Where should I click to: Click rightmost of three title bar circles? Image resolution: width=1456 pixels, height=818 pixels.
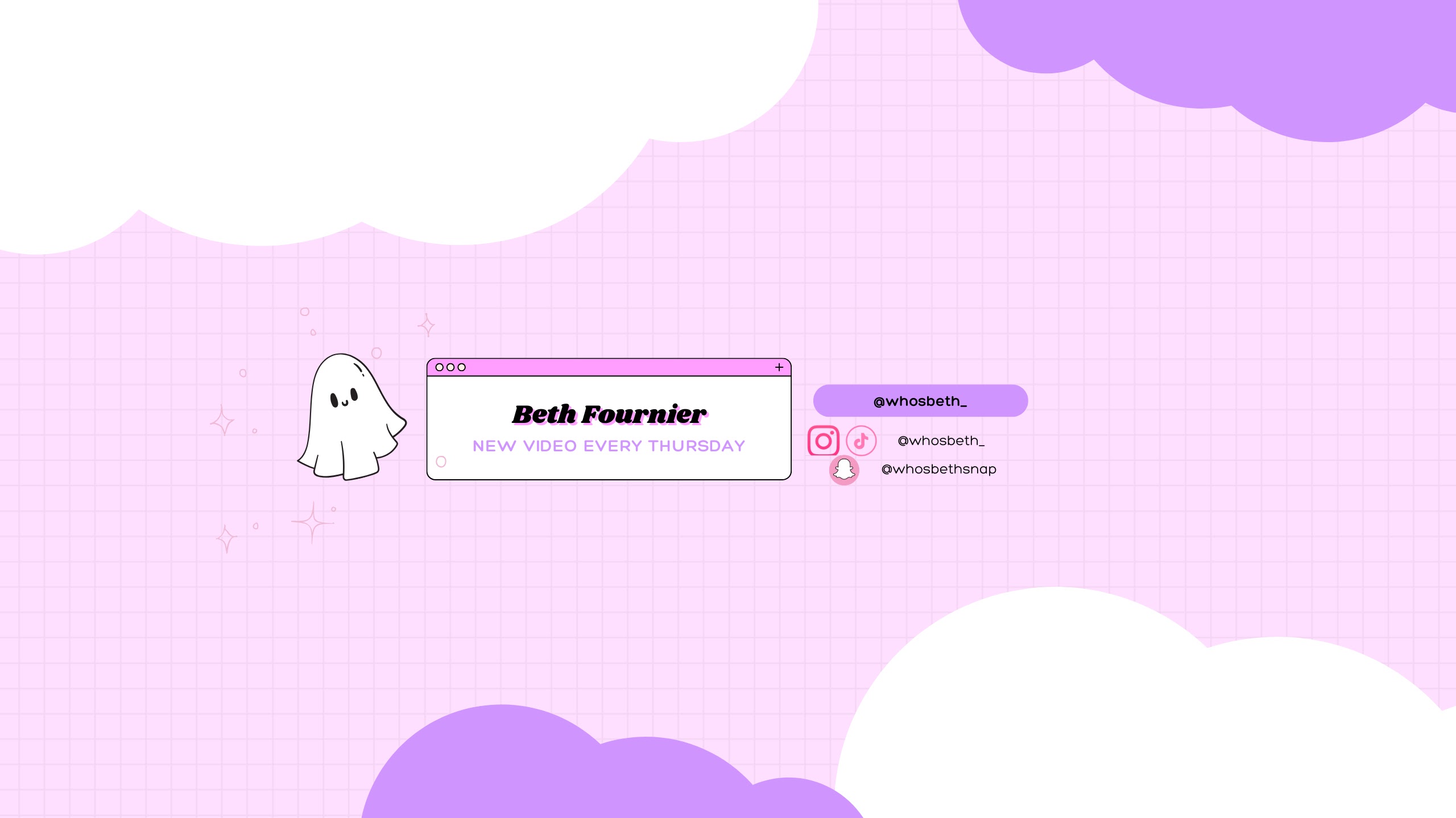point(462,367)
